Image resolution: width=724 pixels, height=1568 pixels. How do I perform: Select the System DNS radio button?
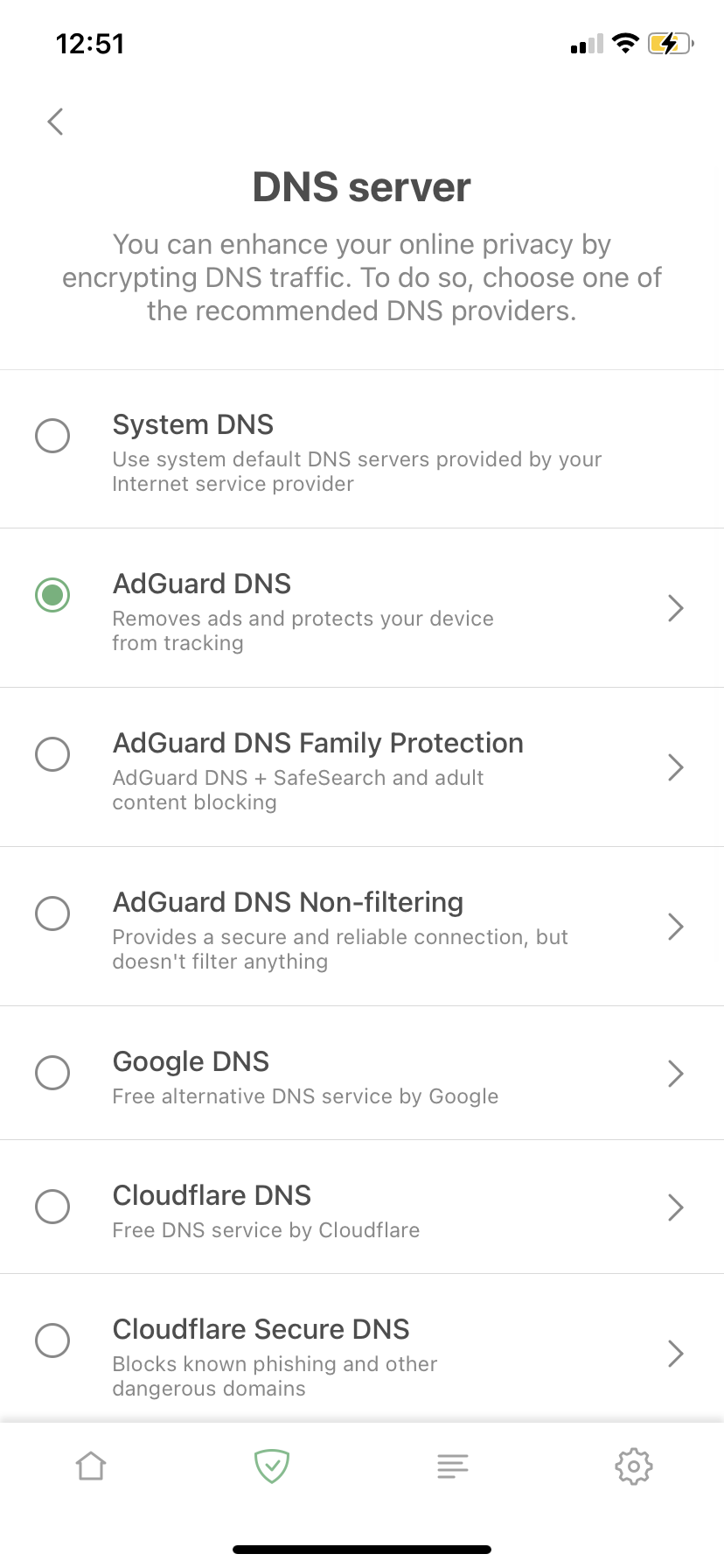pyautogui.click(x=52, y=435)
